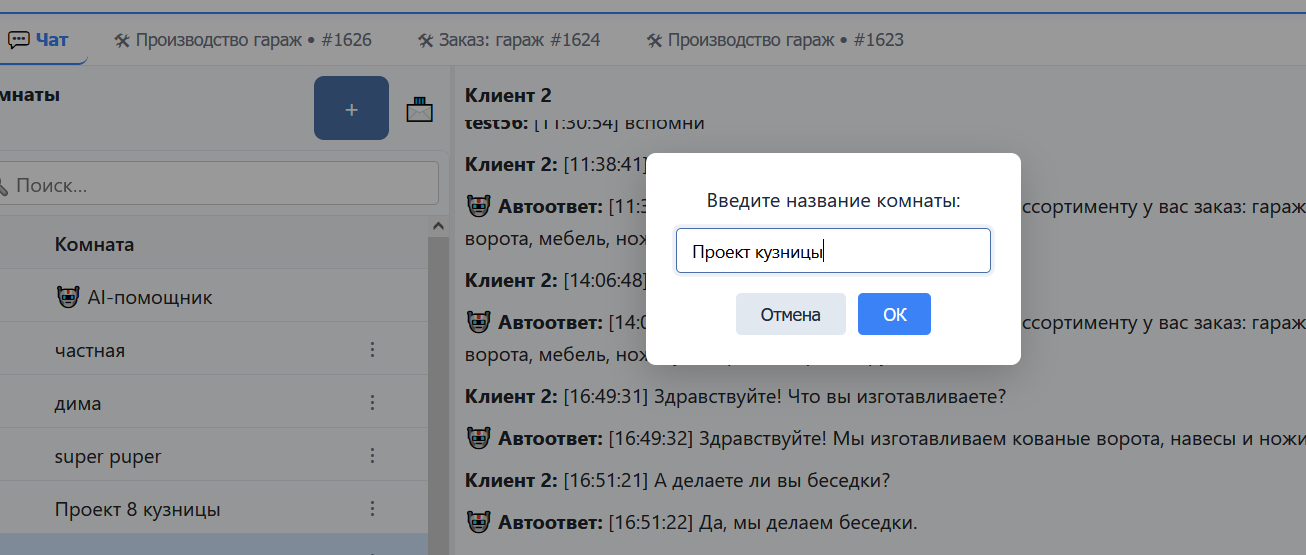
Task: Click tools icon on #1623 tab
Action: pos(654,41)
